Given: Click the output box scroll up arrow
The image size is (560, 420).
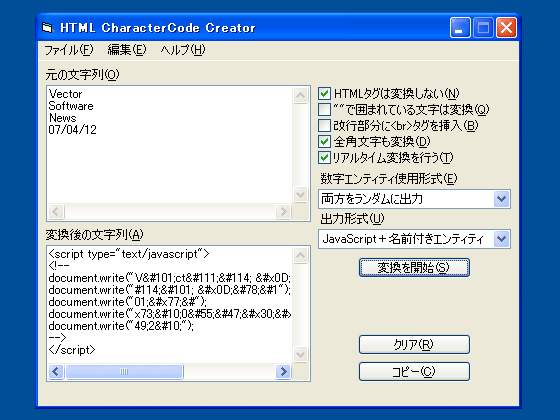Looking at the screenshot, I should pos(300,255).
